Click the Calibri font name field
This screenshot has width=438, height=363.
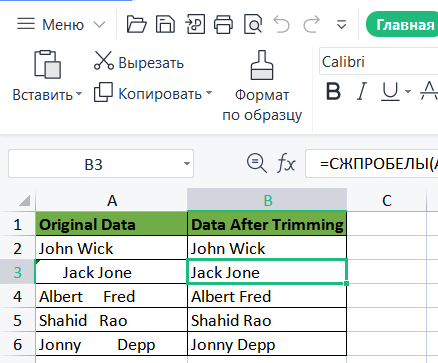point(378,62)
